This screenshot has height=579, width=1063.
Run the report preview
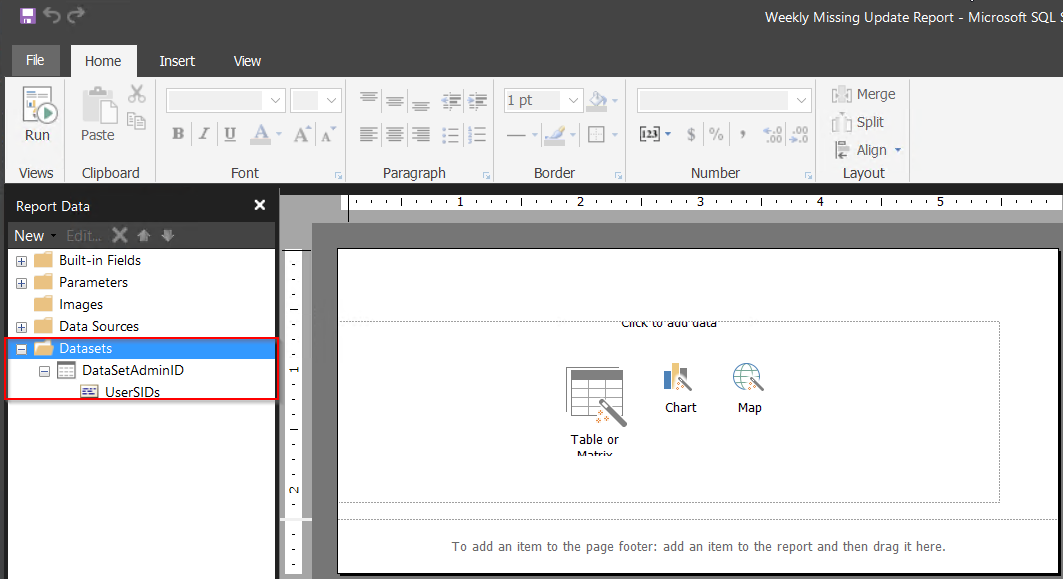(37, 115)
